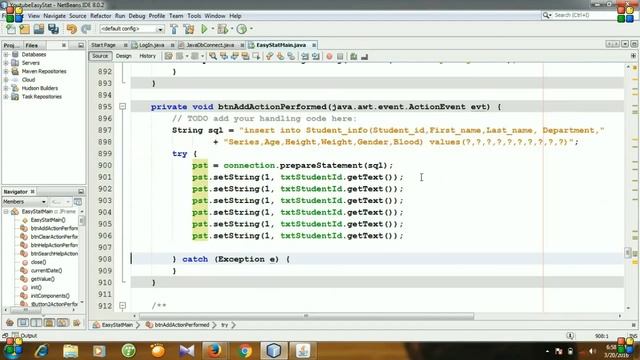640x360 pixels.
Task: Switch to the Start Page tab
Action: coord(103,45)
